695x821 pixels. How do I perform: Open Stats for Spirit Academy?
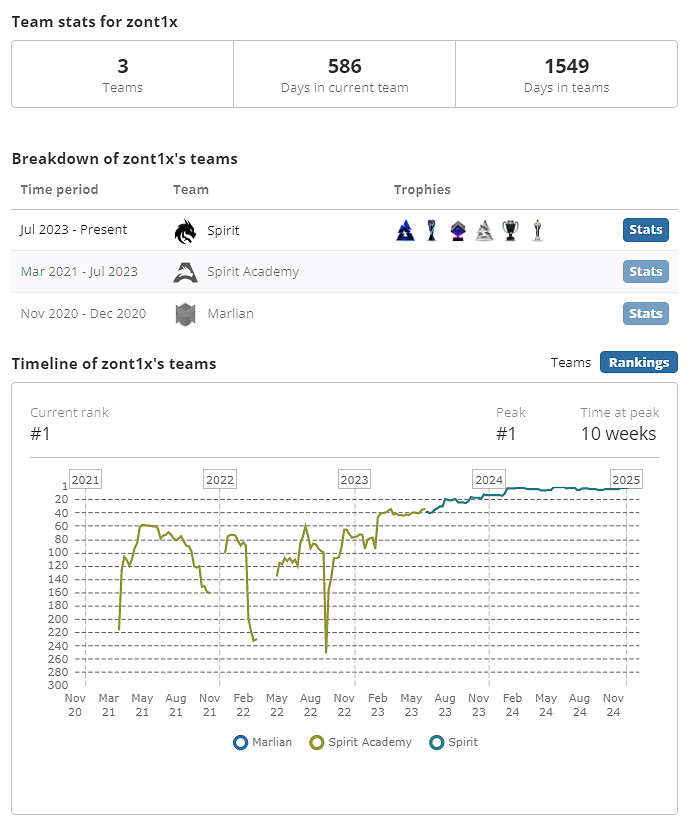[x=646, y=272]
